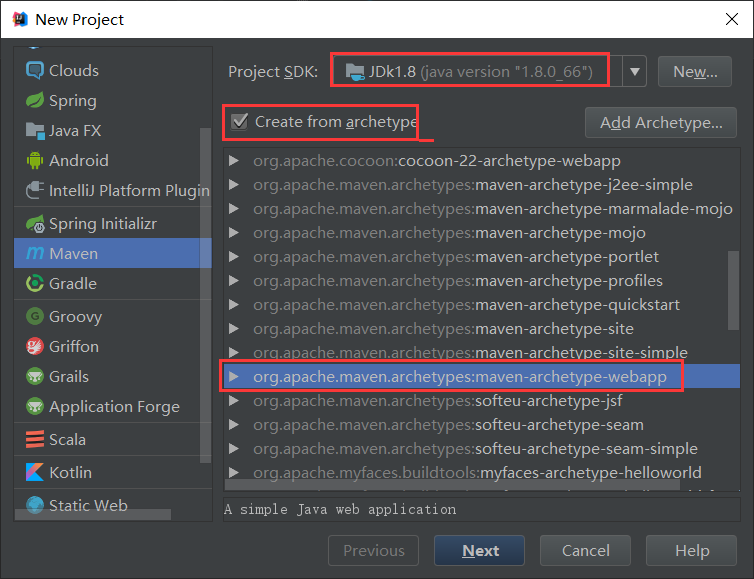Click the Maven 'm' icon

tap(35, 253)
